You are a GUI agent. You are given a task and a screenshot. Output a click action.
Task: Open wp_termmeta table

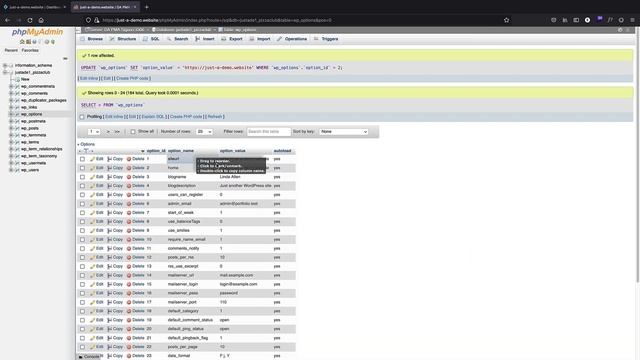[33, 135]
